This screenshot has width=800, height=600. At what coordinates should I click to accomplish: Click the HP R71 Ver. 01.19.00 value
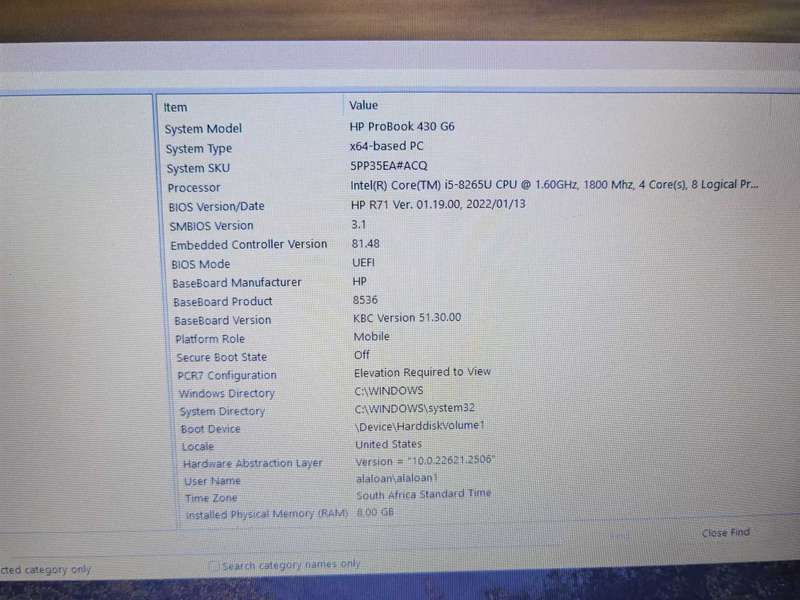(438, 205)
